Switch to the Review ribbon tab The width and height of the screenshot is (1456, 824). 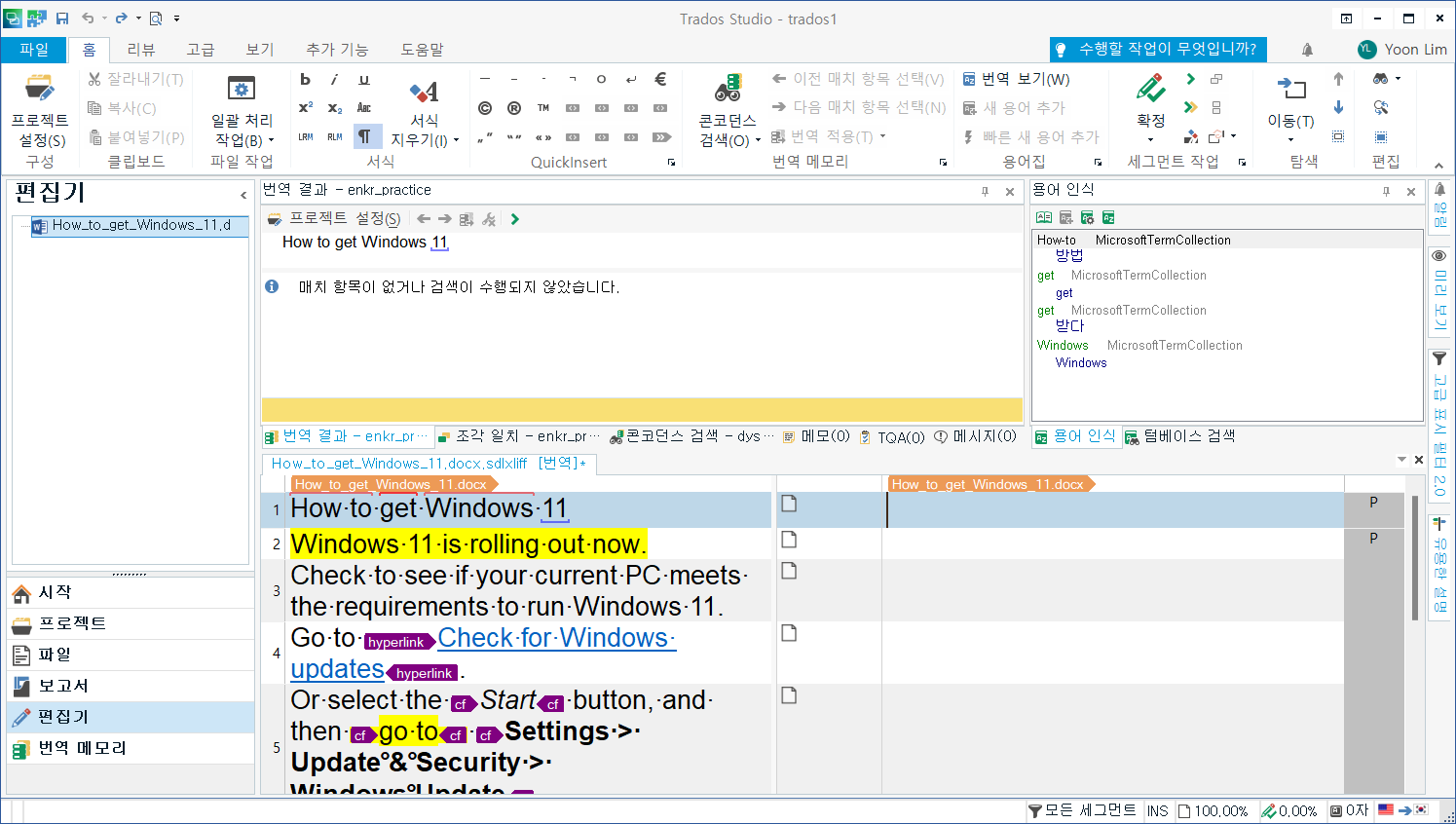click(141, 49)
